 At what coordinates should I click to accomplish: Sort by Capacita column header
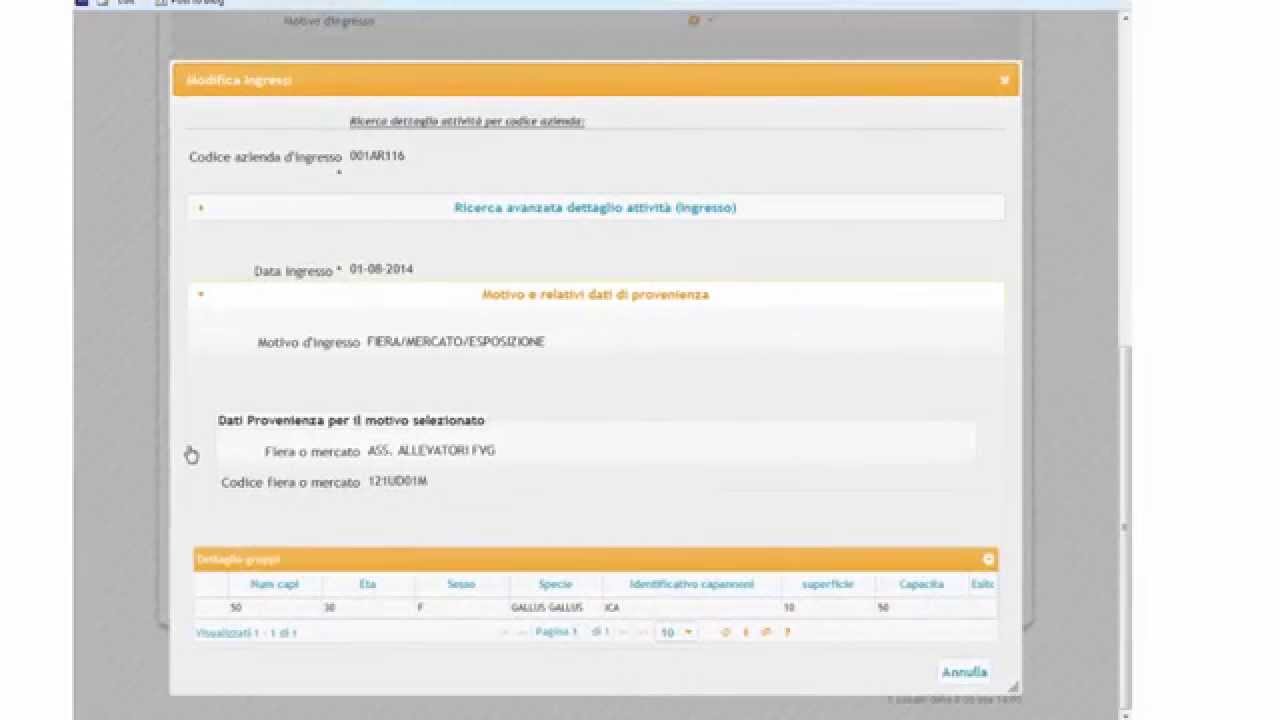click(921, 584)
